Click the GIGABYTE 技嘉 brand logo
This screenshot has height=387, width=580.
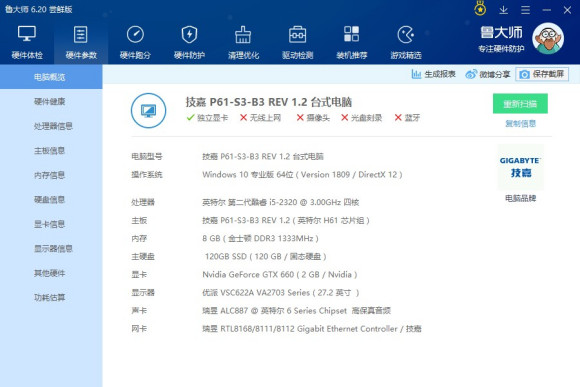point(520,167)
